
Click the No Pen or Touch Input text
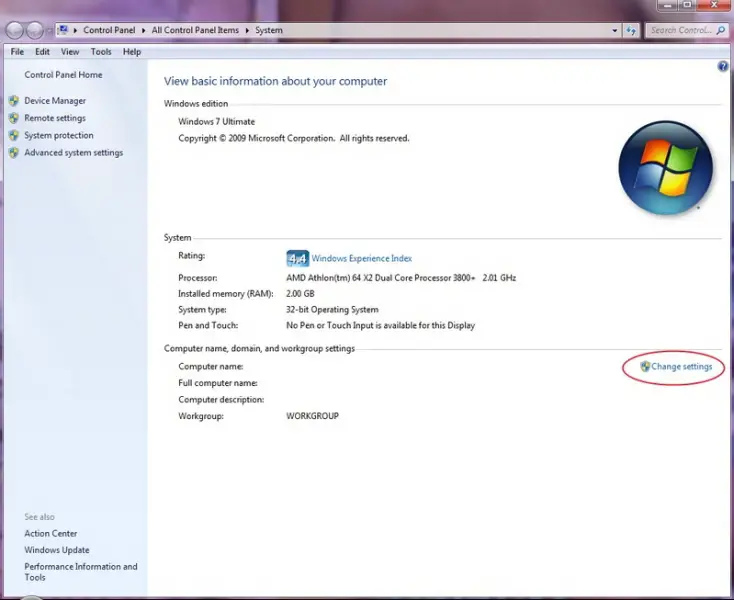(x=381, y=325)
